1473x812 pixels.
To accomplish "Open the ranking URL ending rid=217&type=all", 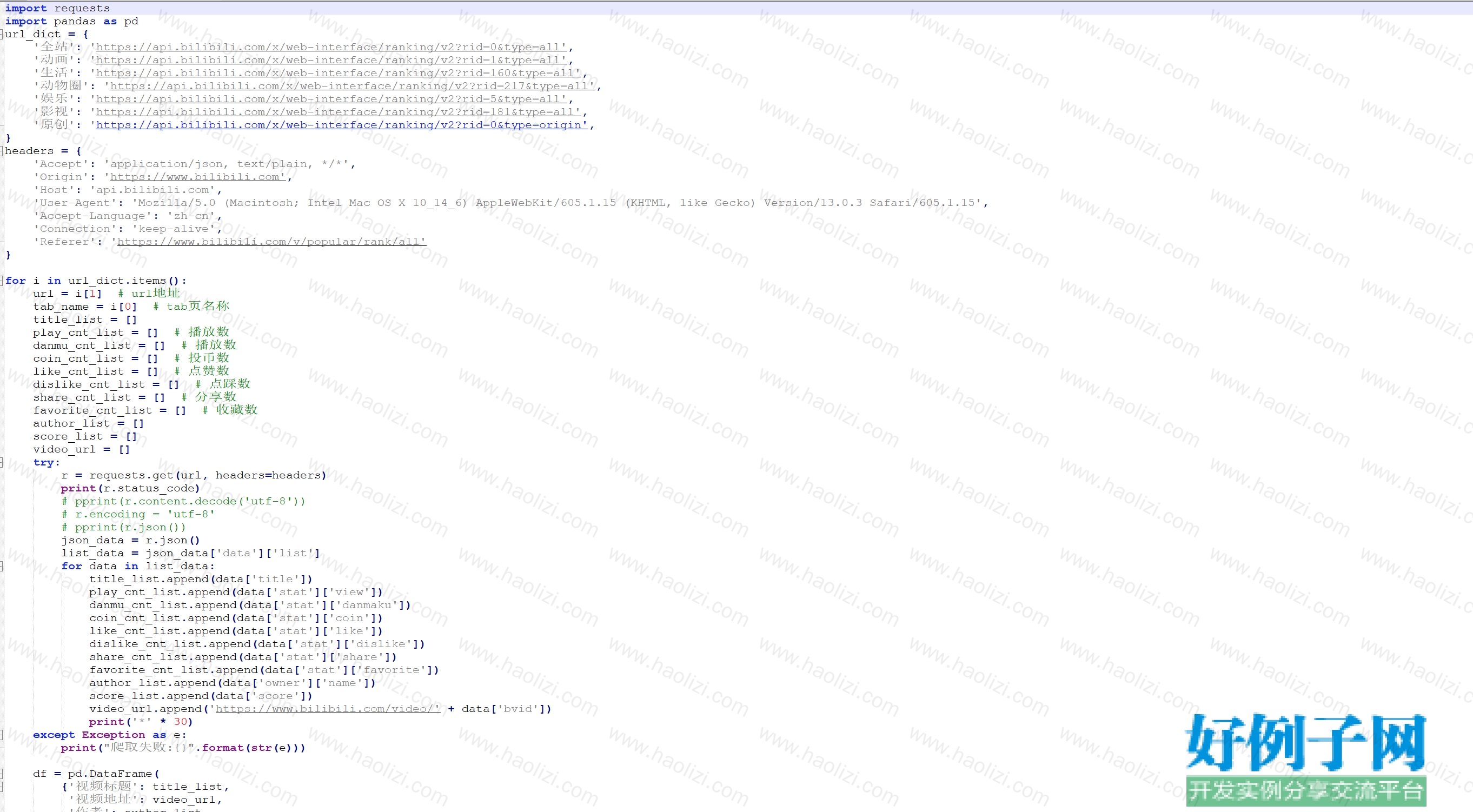I will pos(352,86).
